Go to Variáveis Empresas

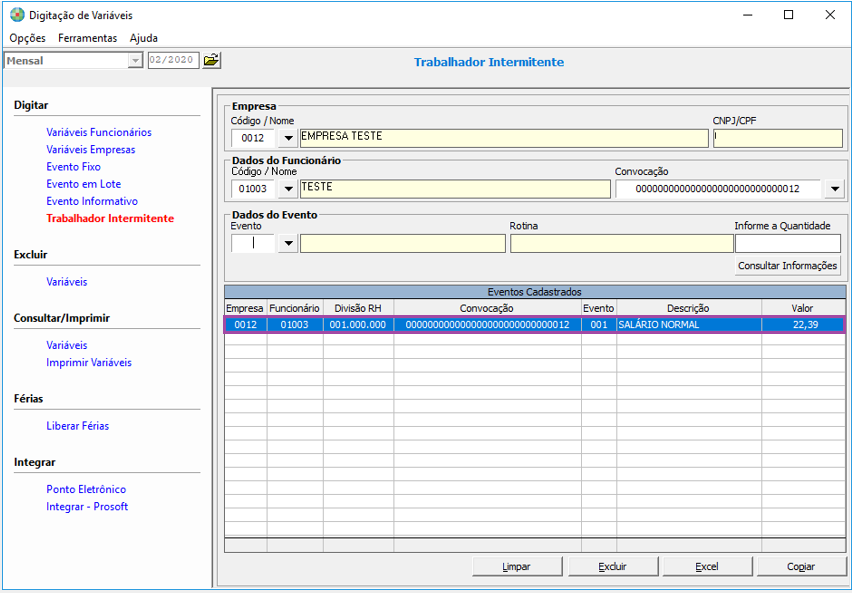91,149
